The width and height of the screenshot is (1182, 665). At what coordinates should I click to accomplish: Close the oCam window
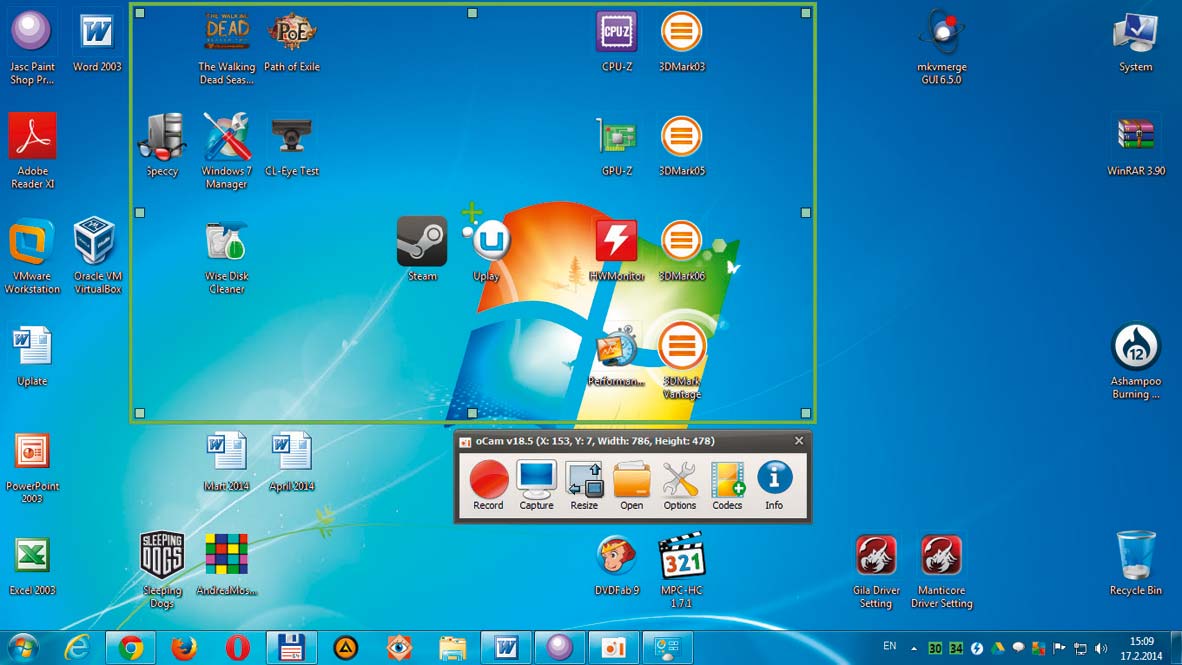point(799,441)
